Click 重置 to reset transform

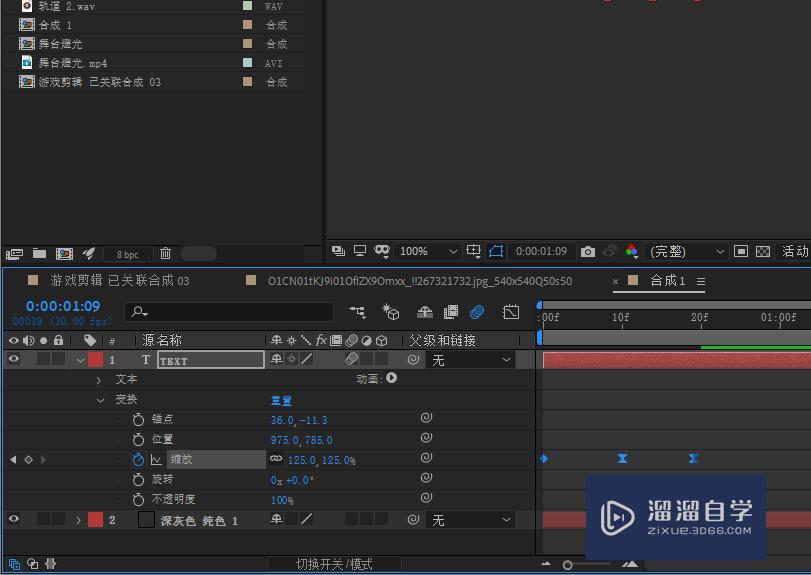click(x=281, y=401)
